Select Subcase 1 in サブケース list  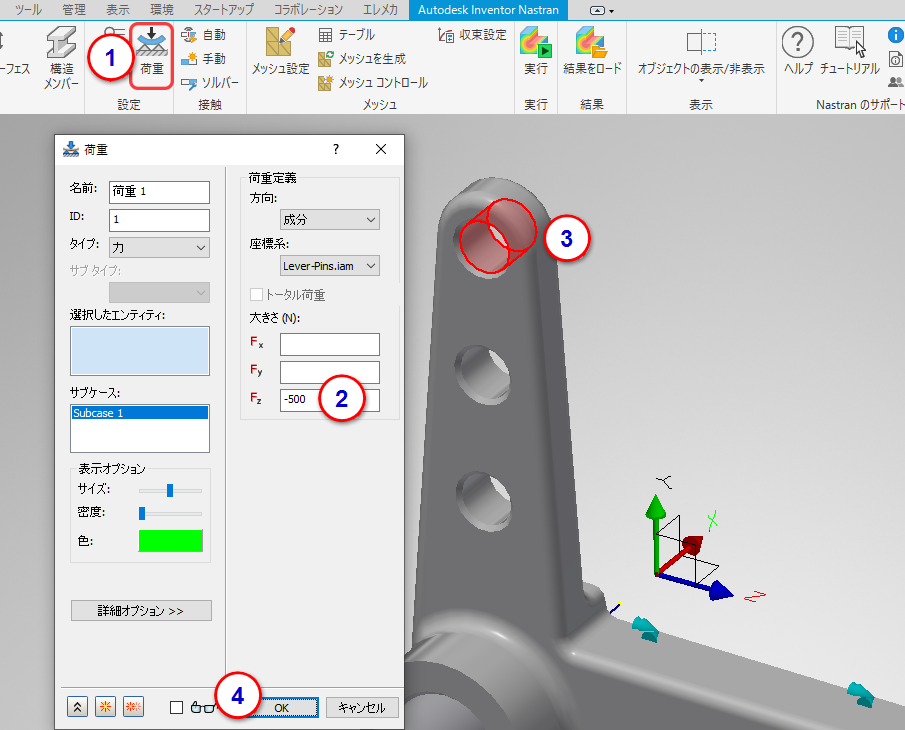pyautogui.click(x=140, y=413)
